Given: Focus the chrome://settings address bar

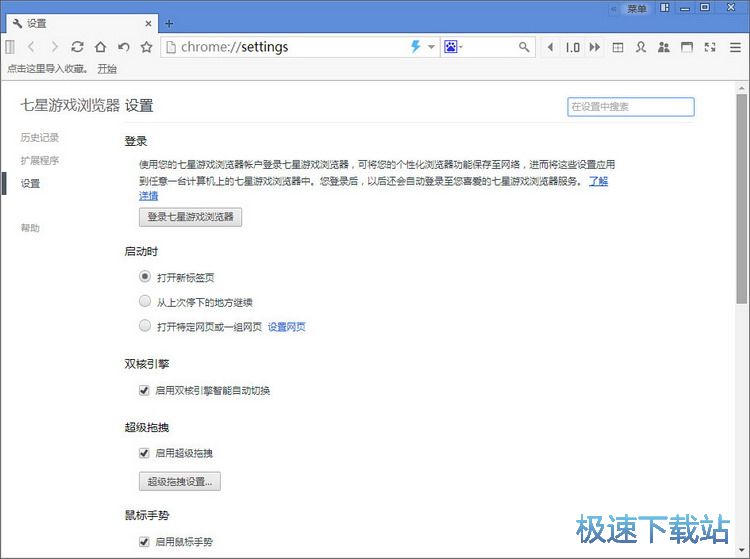Looking at the screenshot, I should pyautogui.click(x=292, y=47).
